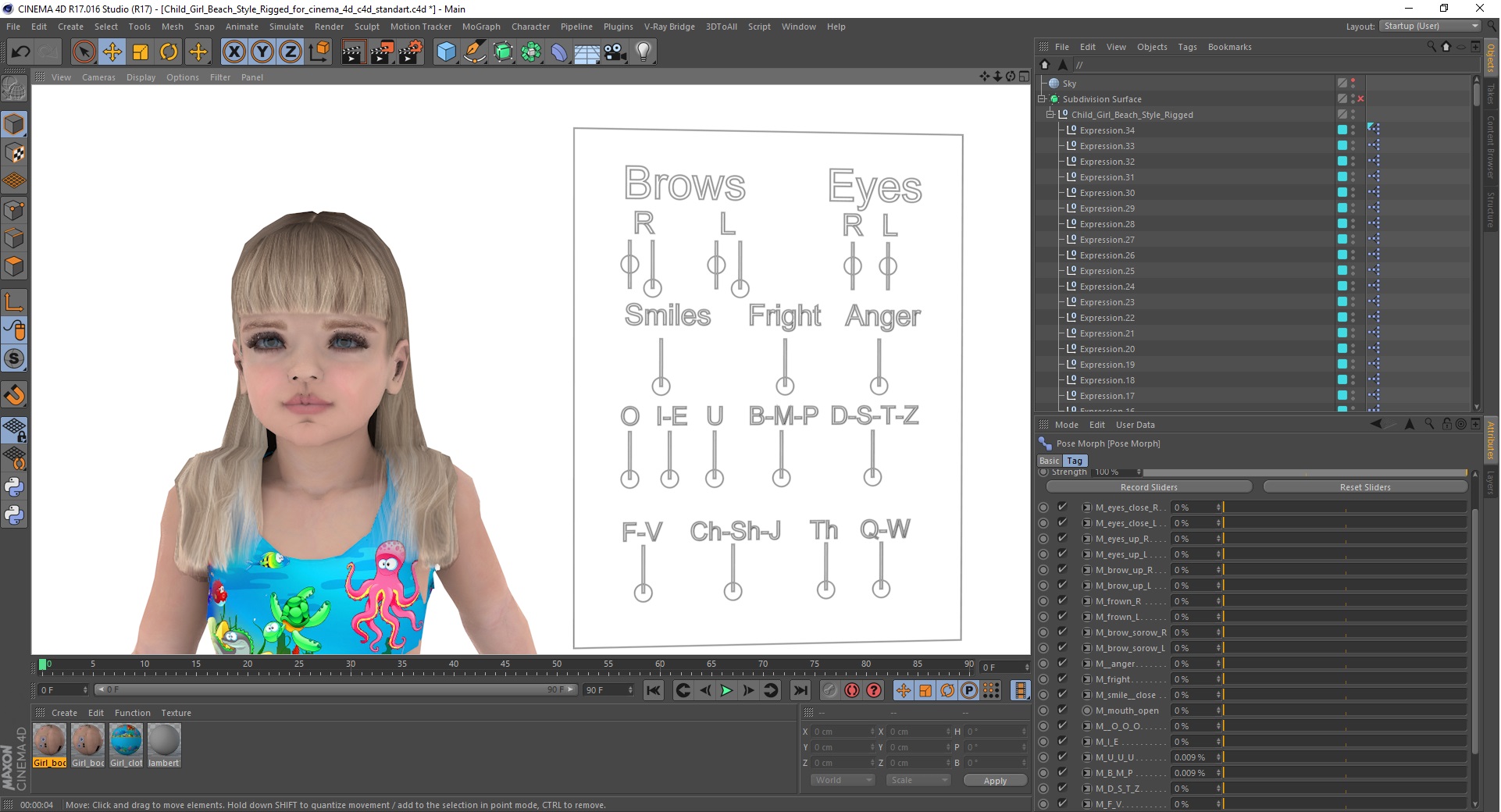Toggle Z axis lock
Viewport: 1501px width, 812px height.
point(291,52)
